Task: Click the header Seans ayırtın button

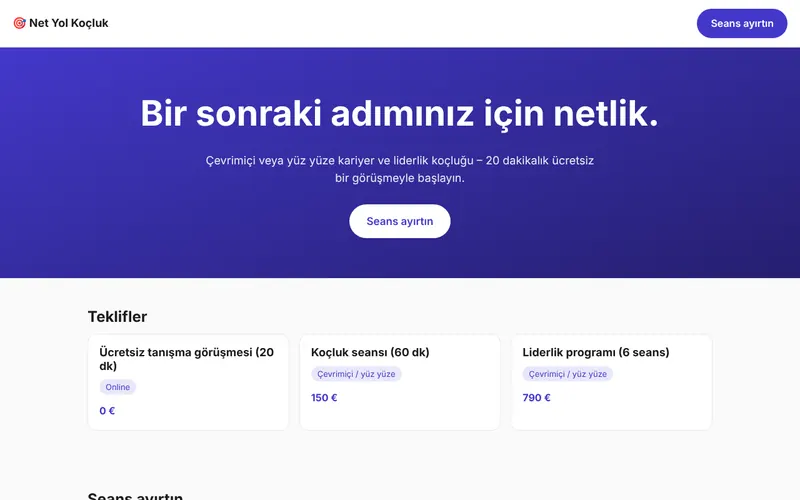Action: tap(742, 23)
